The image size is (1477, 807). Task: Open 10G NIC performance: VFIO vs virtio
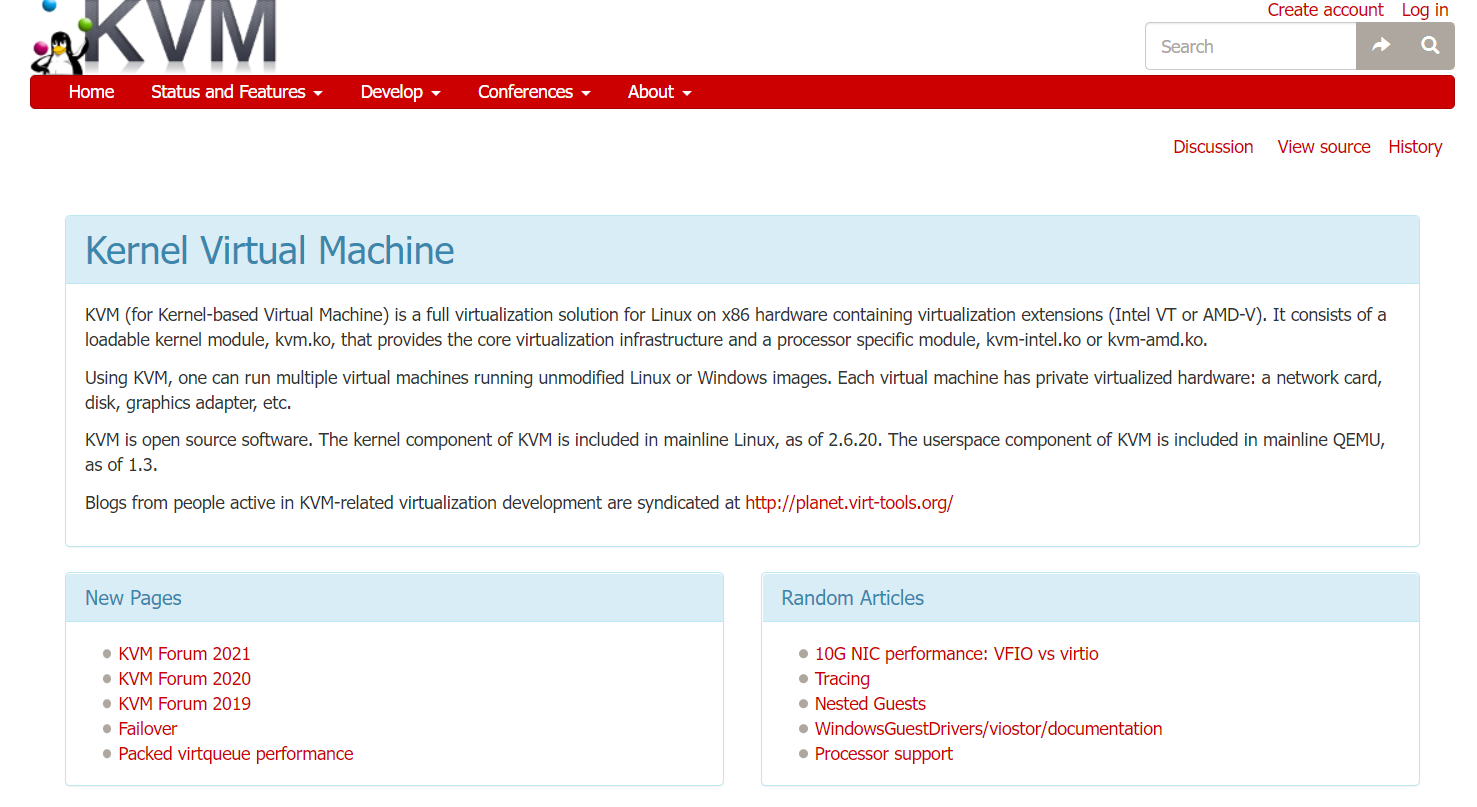957,654
